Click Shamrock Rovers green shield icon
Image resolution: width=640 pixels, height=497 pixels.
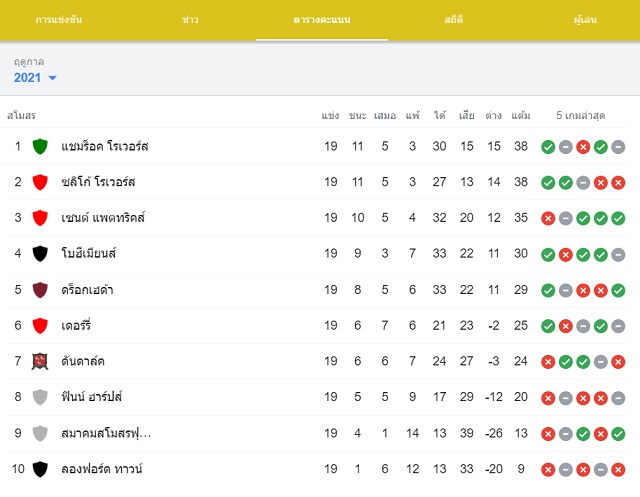[40, 146]
